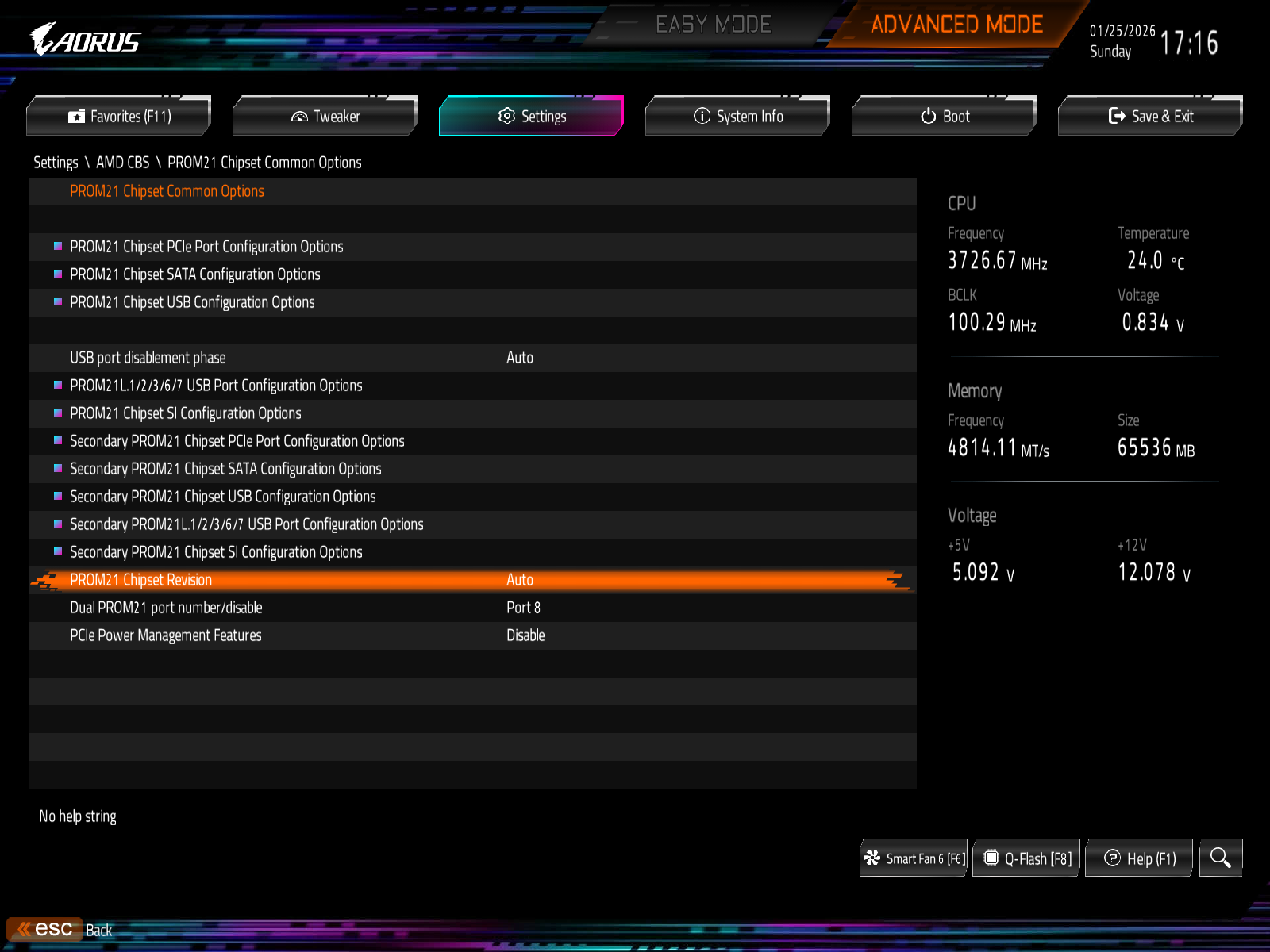Open the Favorites (F11) tab
Viewport: 1270px width, 952px height.
click(119, 117)
